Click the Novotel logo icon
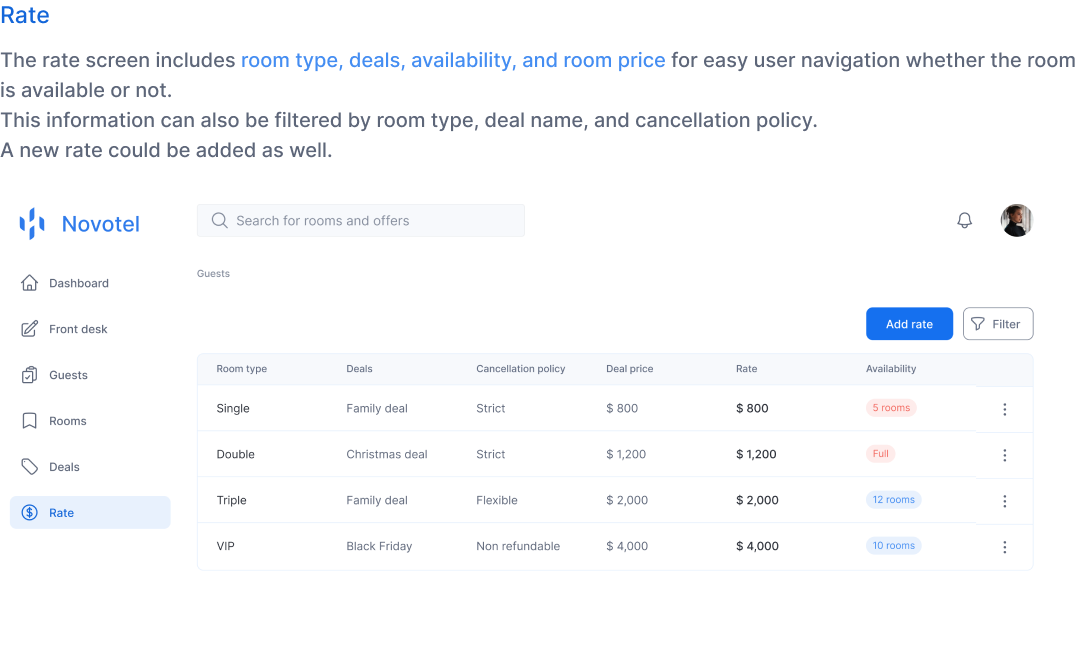 [32, 224]
